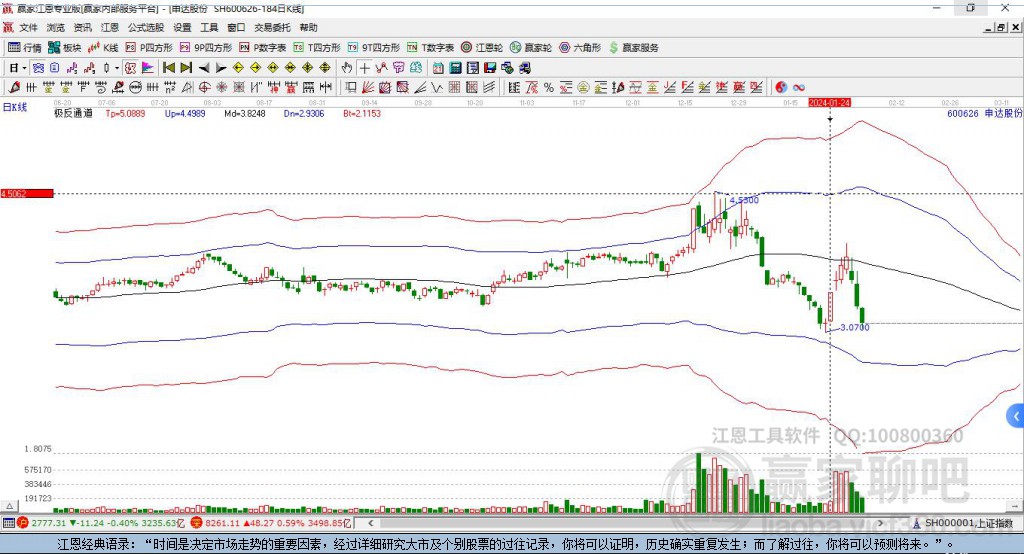Open the 公式选股 menu
Screen dimensions: 1024x554
(146, 27)
